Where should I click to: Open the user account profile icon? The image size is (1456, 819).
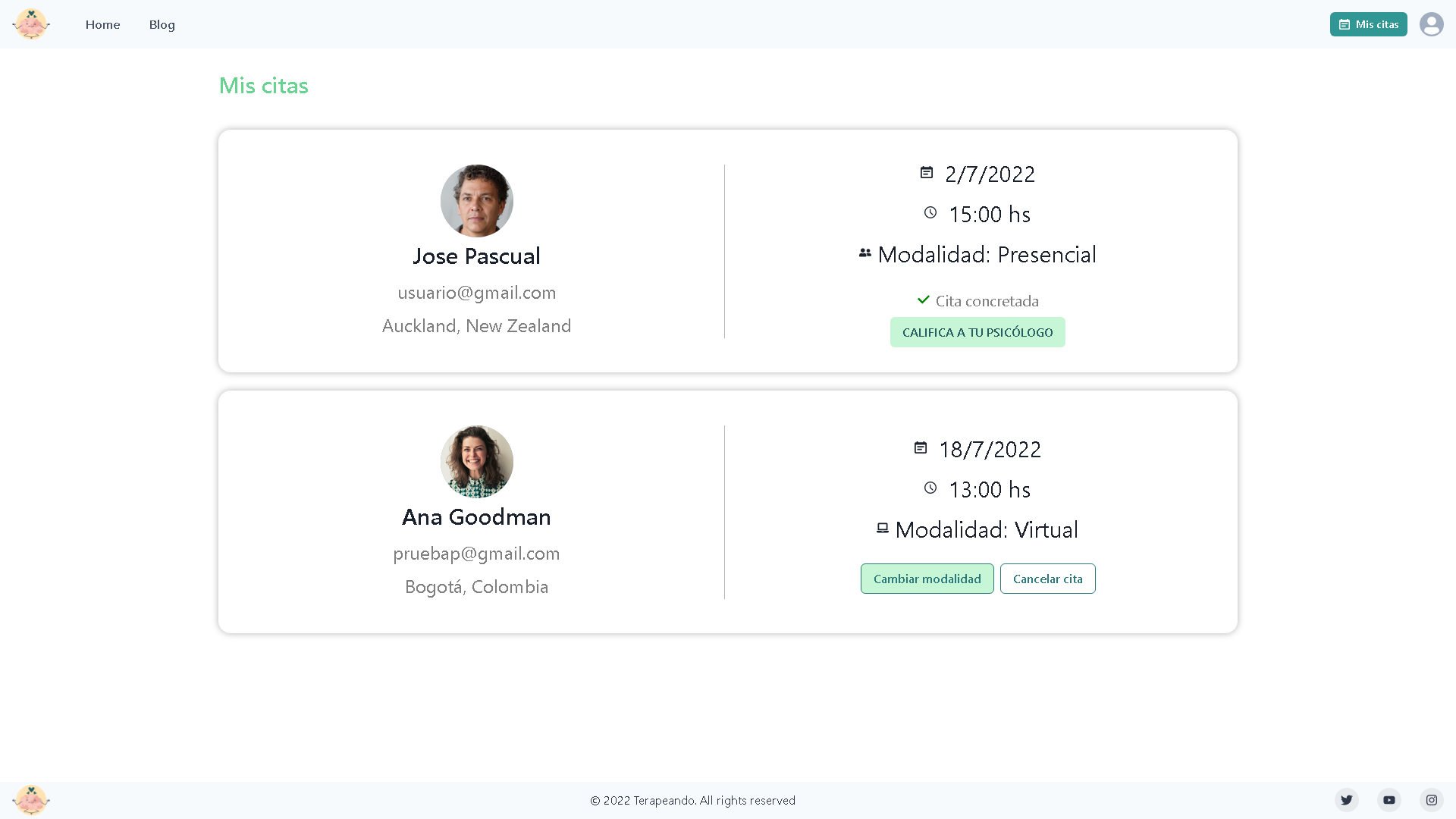[1432, 24]
